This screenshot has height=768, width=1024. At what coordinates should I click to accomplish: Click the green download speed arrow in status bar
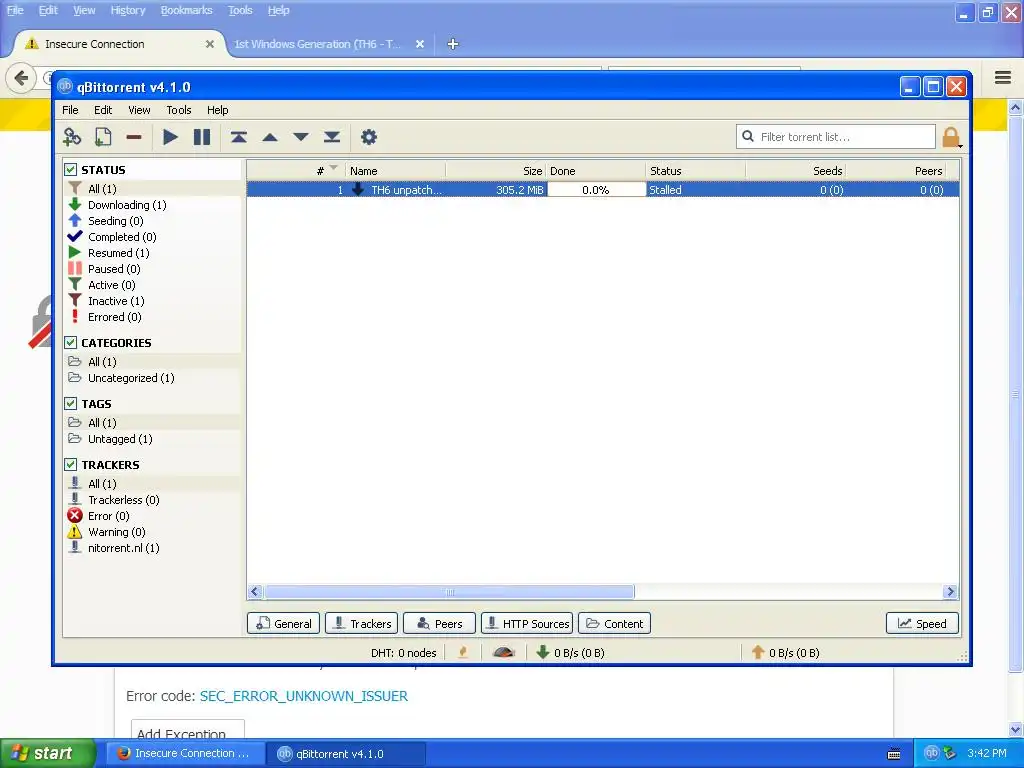pyautogui.click(x=543, y=652)
